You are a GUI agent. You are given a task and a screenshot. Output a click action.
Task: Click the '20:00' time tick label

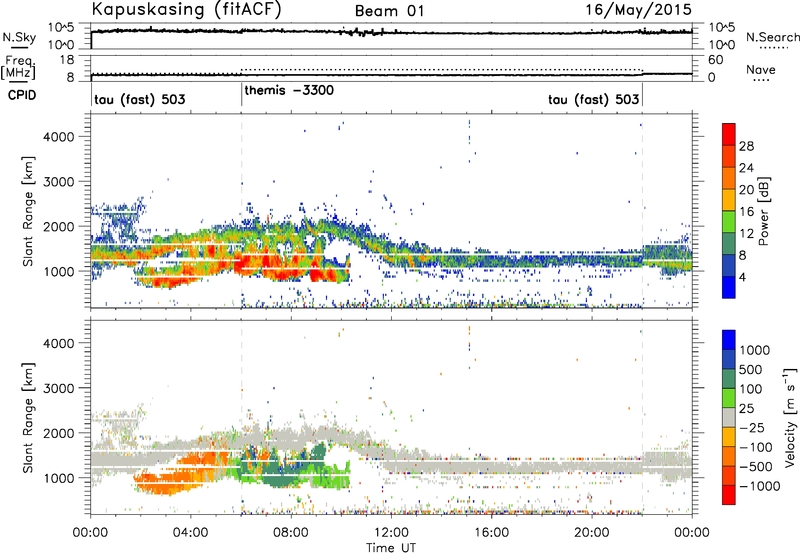[591, 533]
